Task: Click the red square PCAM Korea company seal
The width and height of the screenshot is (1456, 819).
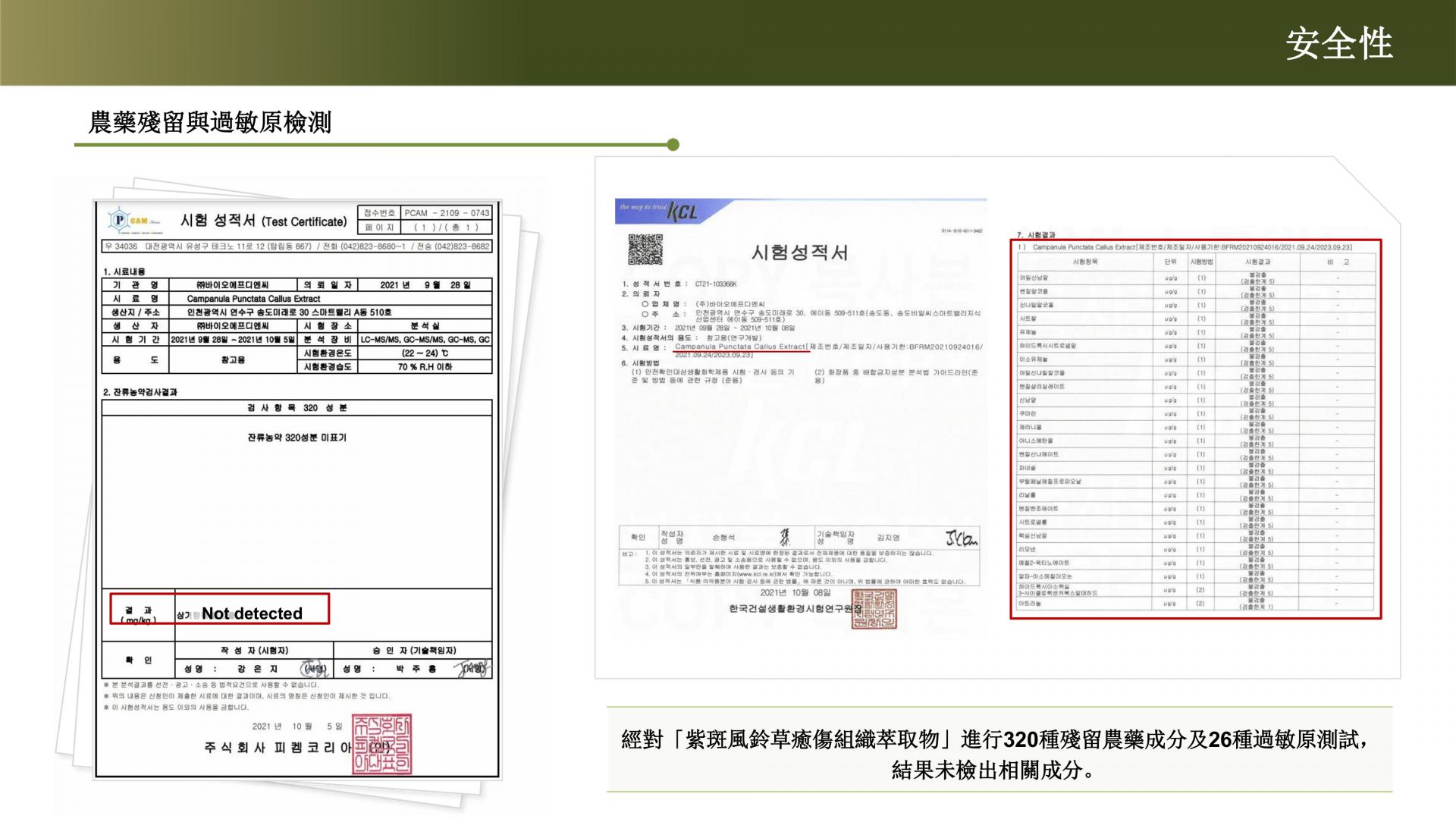Action: [381, 744]
